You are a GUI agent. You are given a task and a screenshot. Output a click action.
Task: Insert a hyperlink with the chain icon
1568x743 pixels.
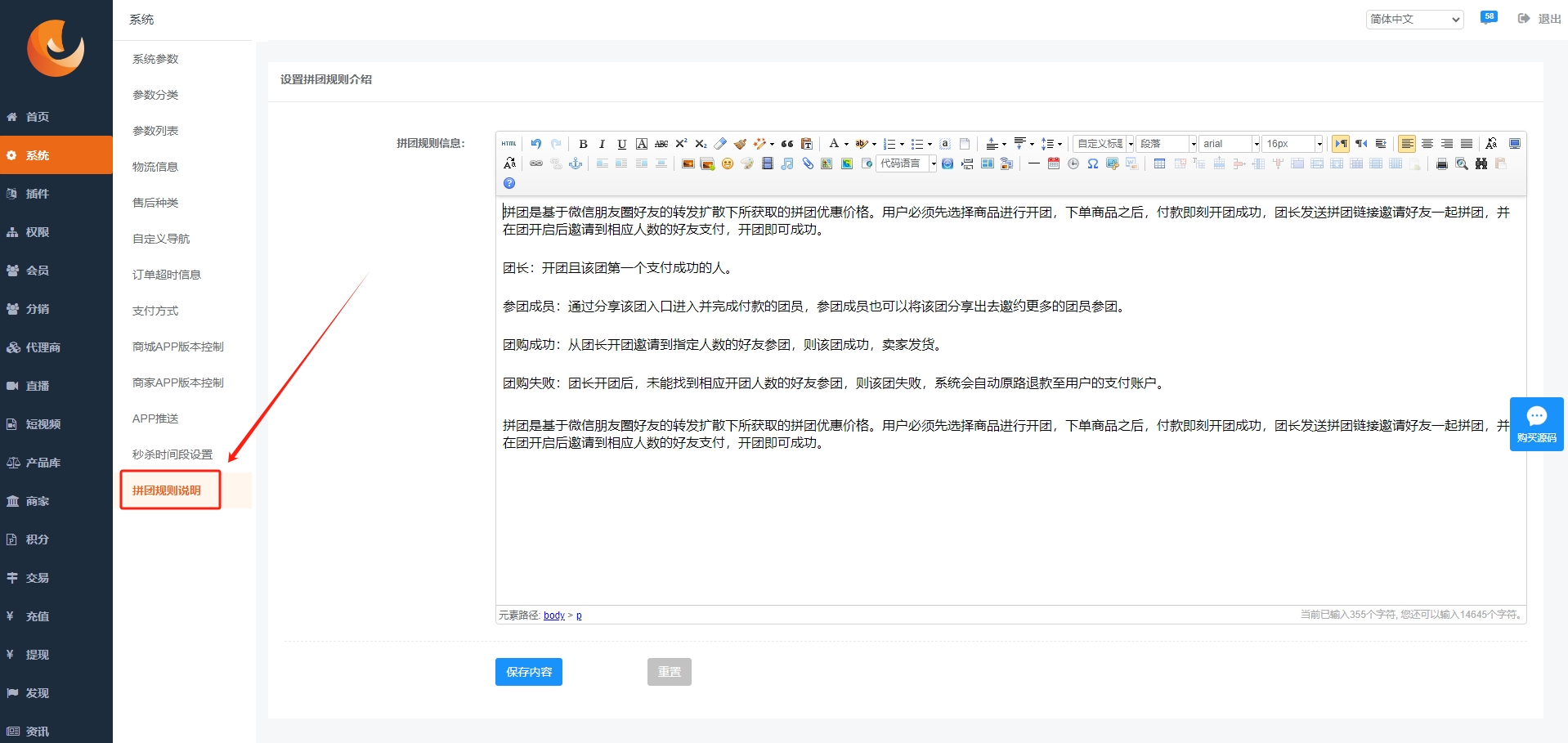click(x=536, y=163)
